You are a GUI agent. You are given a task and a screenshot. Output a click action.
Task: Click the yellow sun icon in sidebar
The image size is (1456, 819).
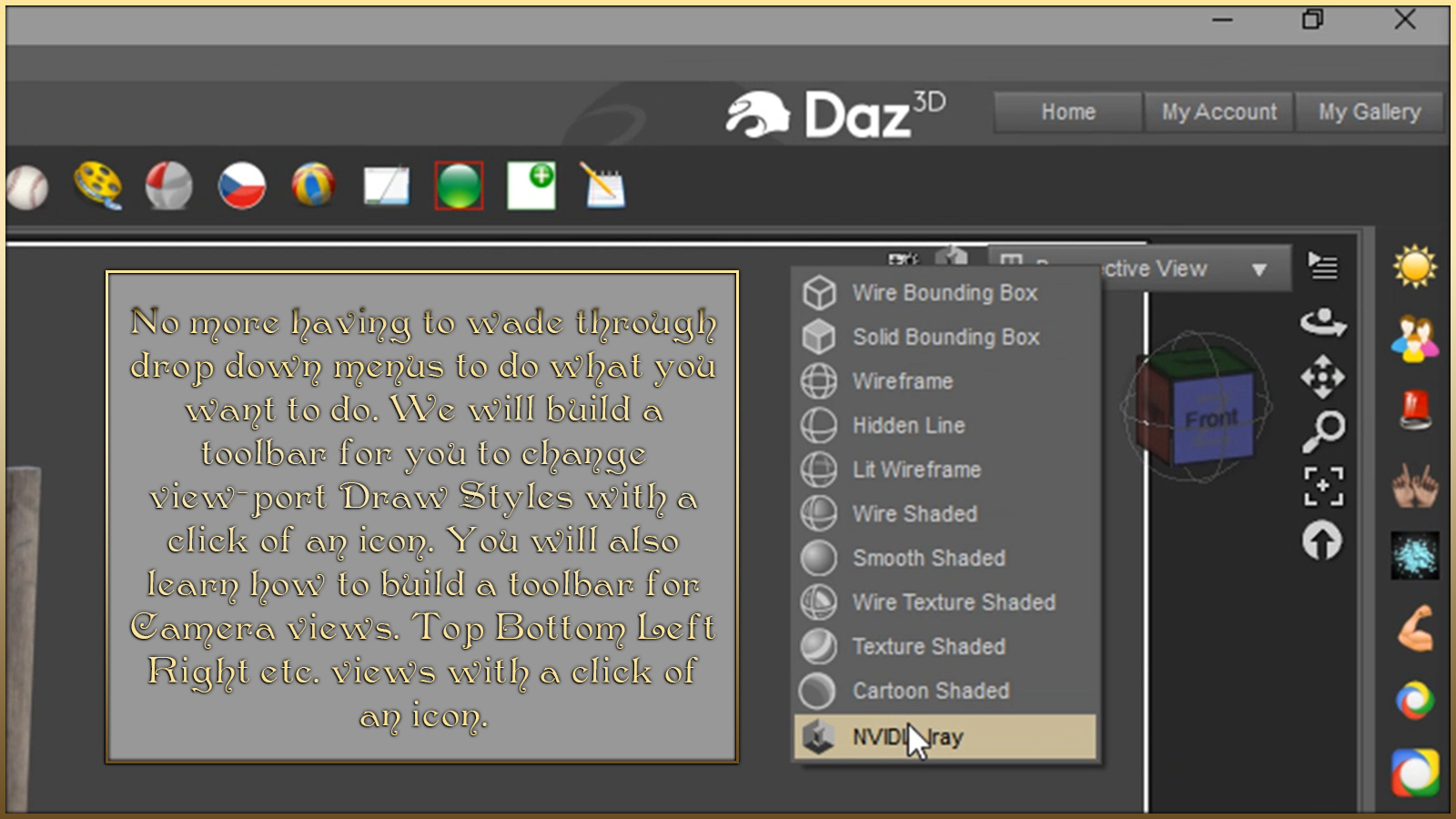1414,267
